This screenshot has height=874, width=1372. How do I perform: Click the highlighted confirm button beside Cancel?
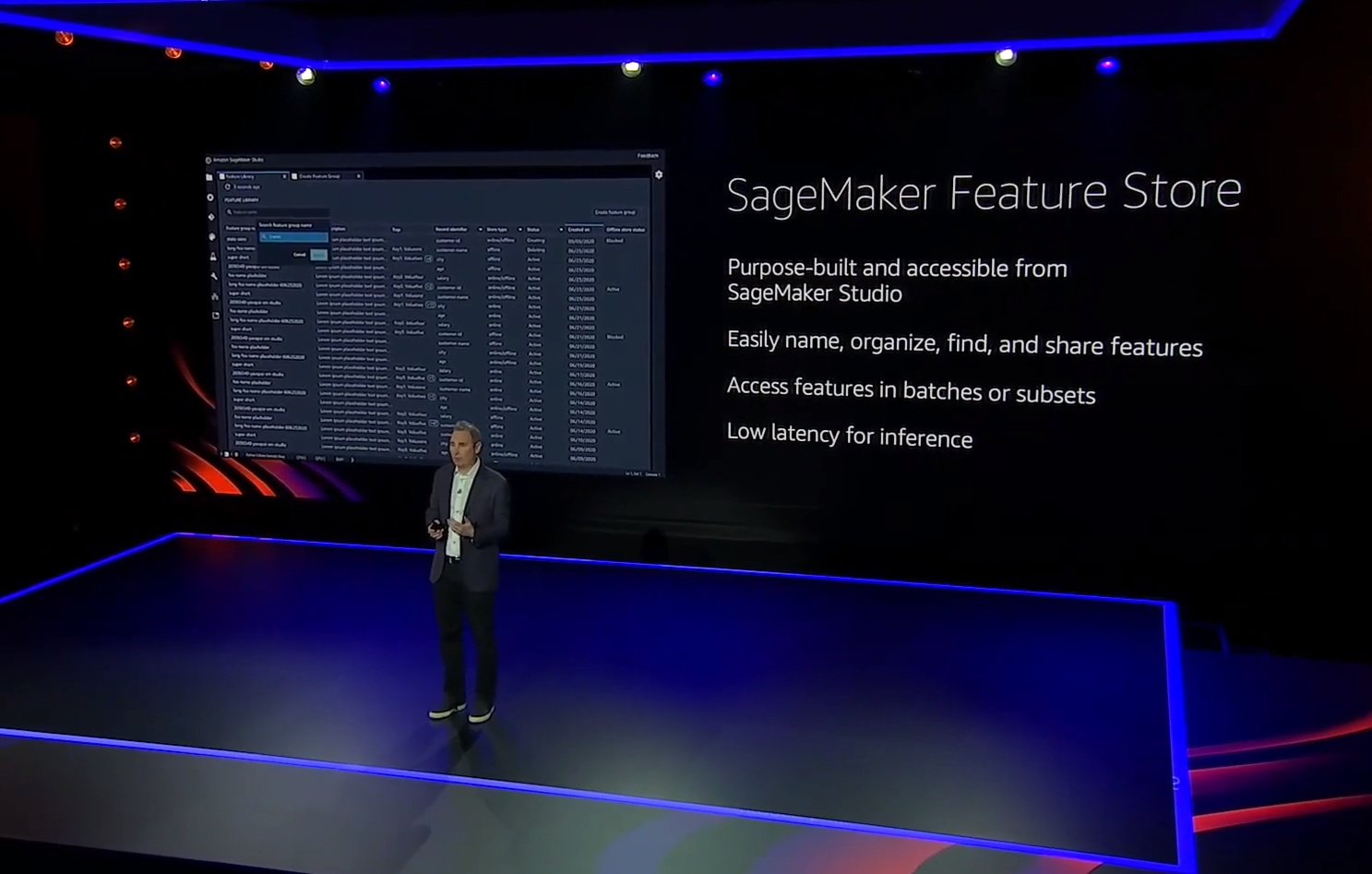coord(318,255)
